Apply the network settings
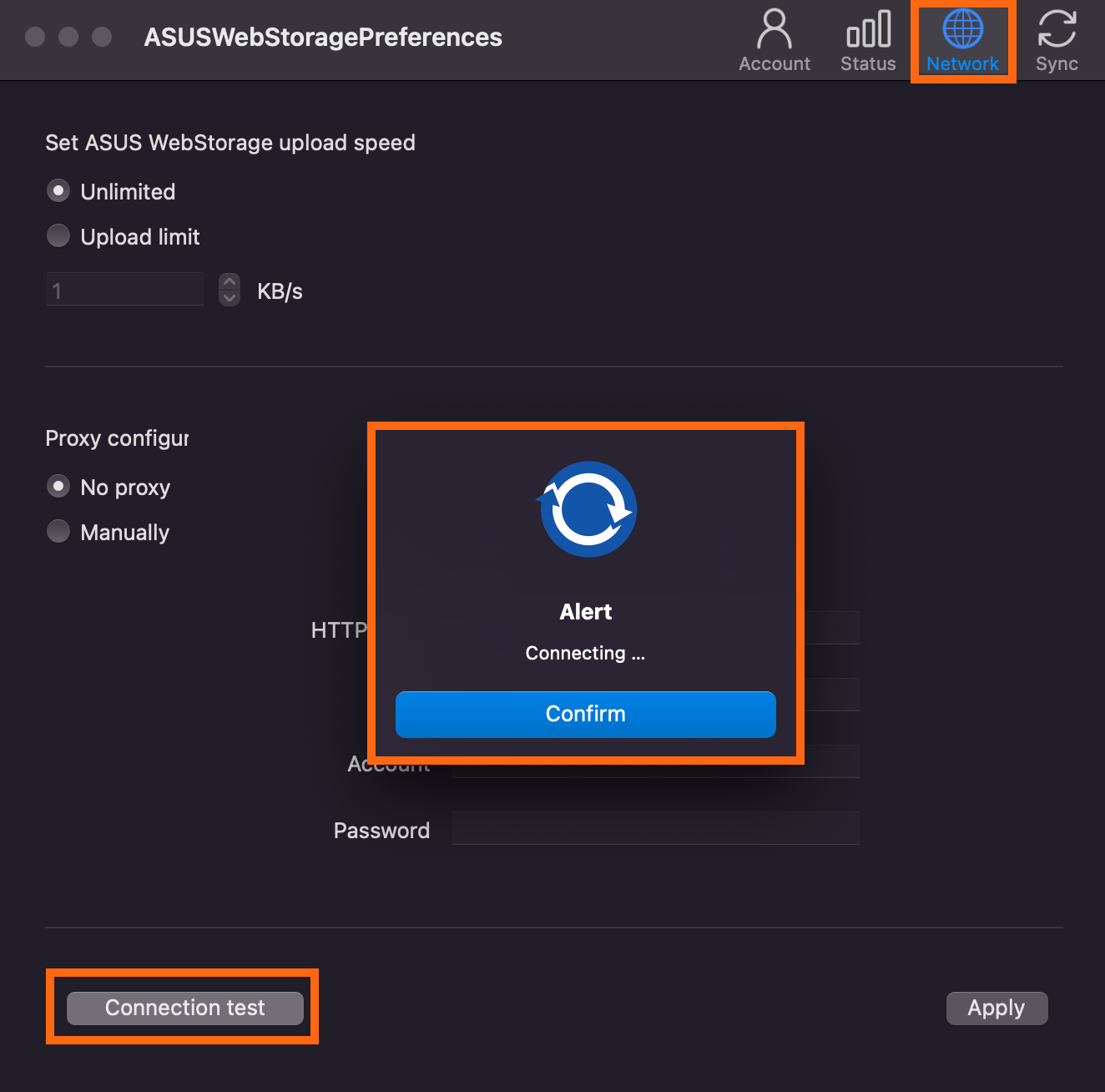 pos(997,1008)
